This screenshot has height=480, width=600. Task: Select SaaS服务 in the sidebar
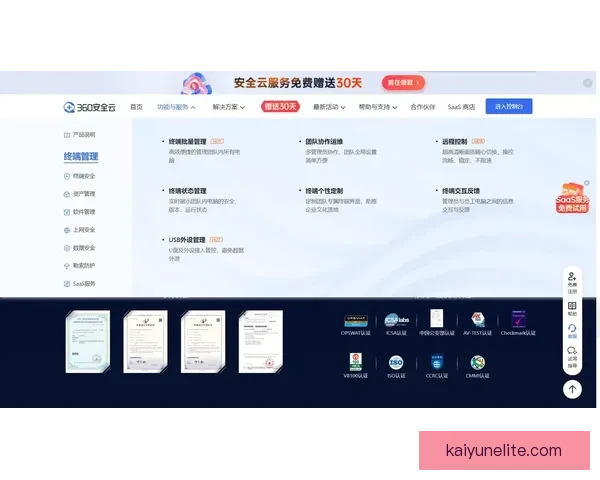(80, 284)
